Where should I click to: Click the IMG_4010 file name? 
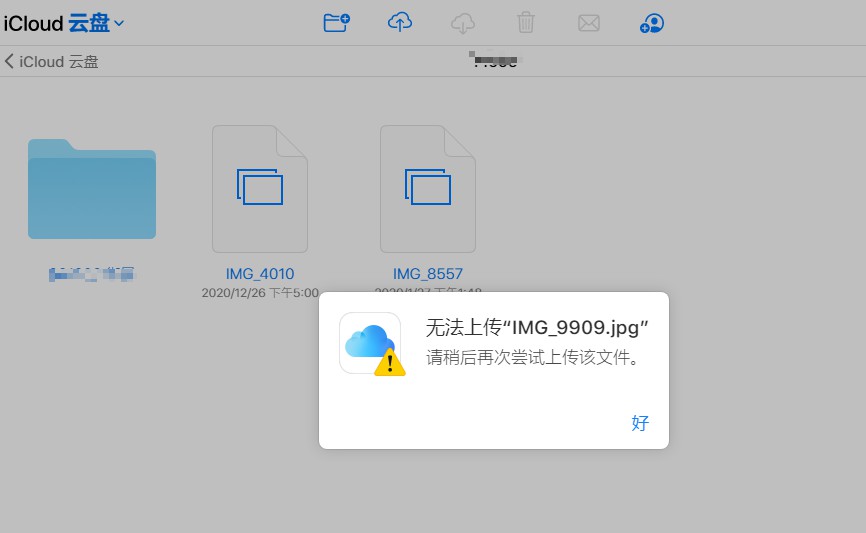260,274
